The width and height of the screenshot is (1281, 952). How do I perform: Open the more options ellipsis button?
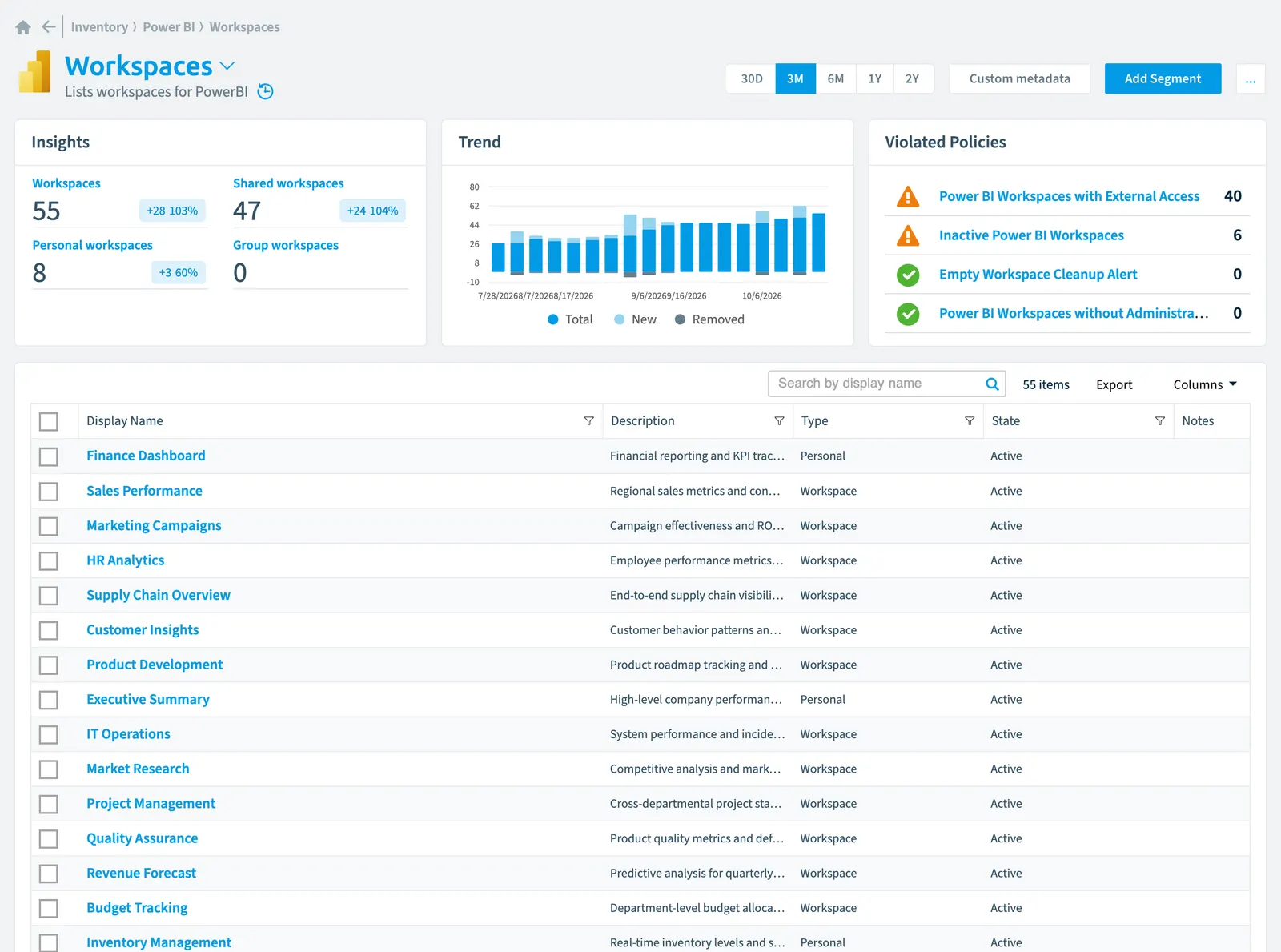click(x=1251, y=78)
